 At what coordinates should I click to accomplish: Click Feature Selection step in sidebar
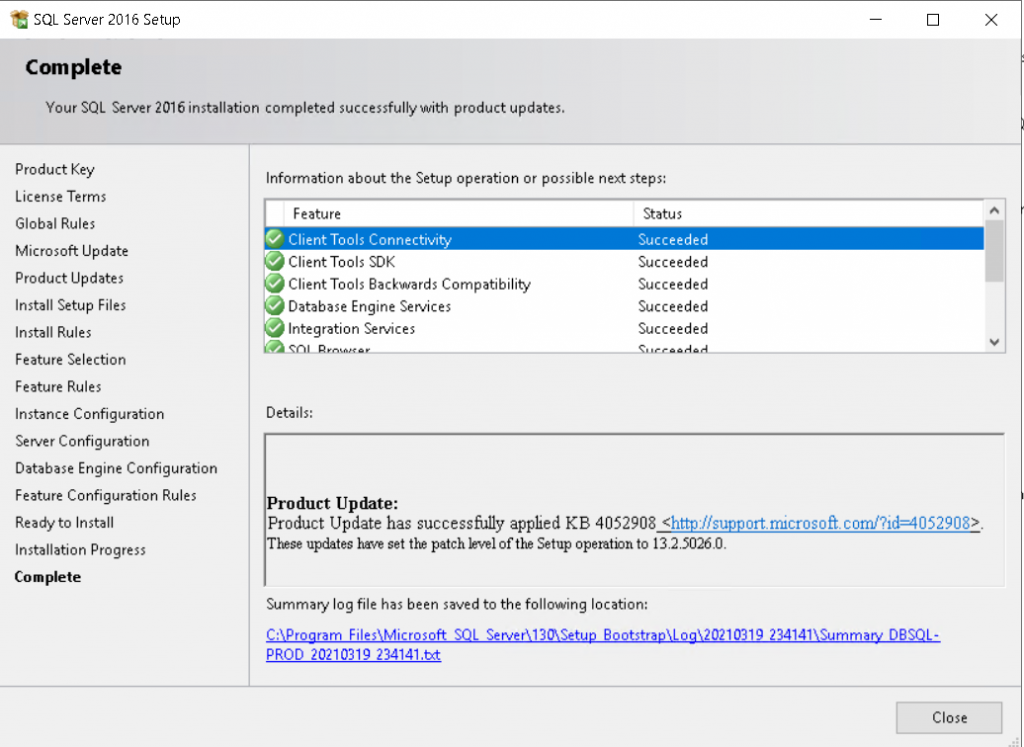tap(71, 360)
